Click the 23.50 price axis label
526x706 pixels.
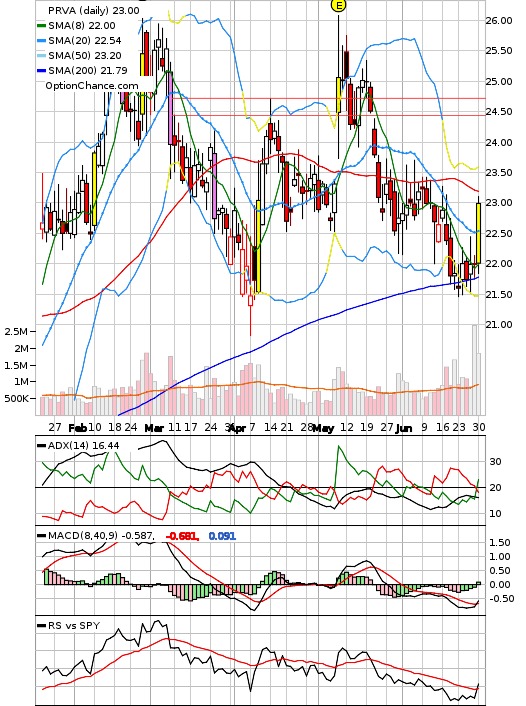(x=499, y=172)
